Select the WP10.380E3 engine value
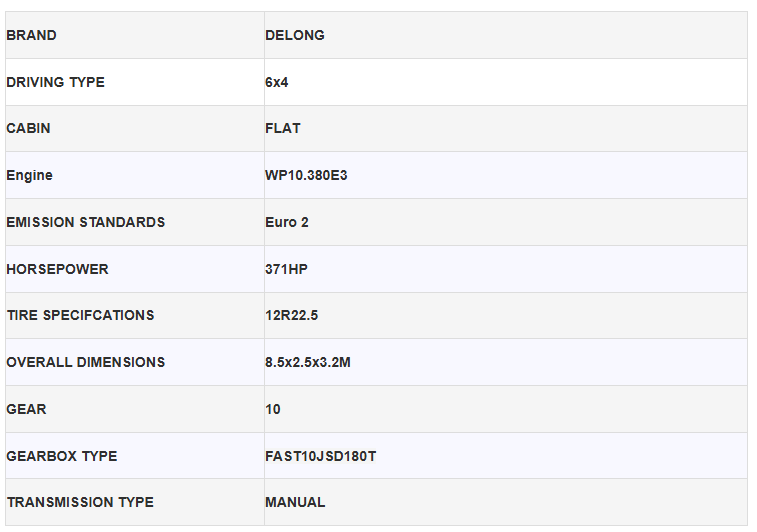 click(x=306, y=175)
